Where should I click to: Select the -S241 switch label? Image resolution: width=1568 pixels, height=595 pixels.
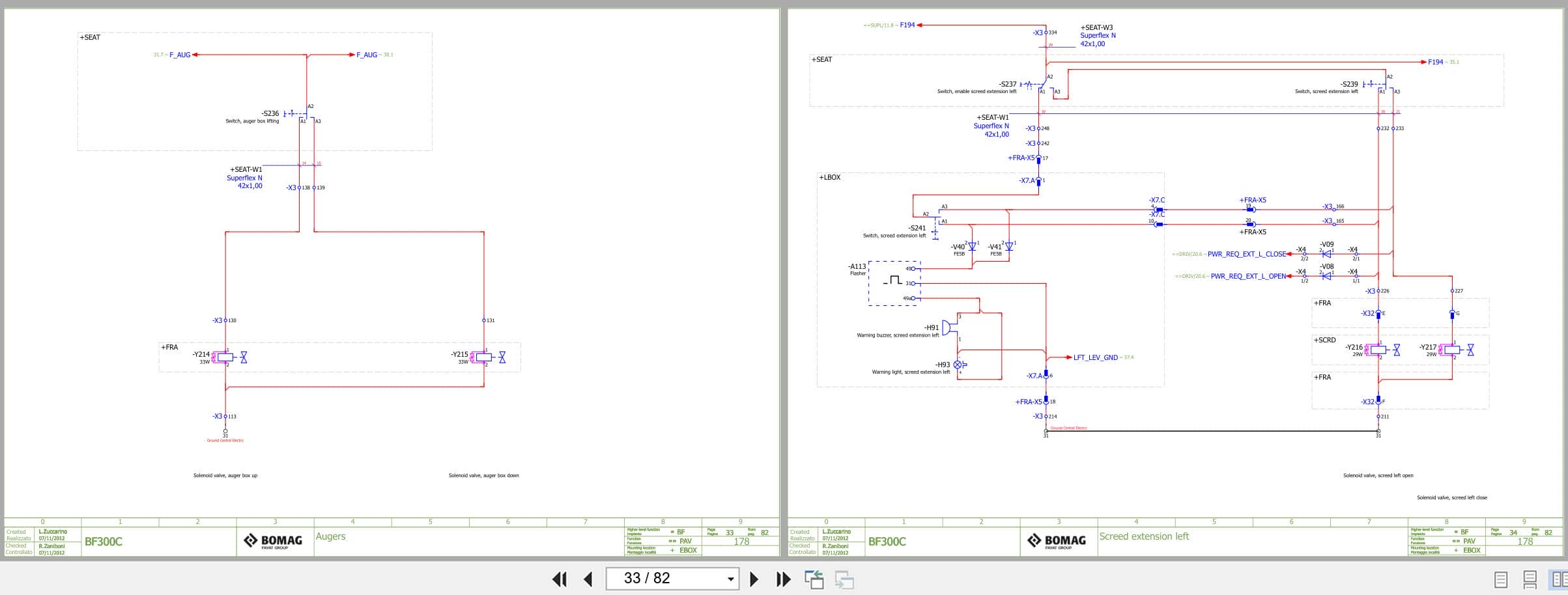point(917,228)
